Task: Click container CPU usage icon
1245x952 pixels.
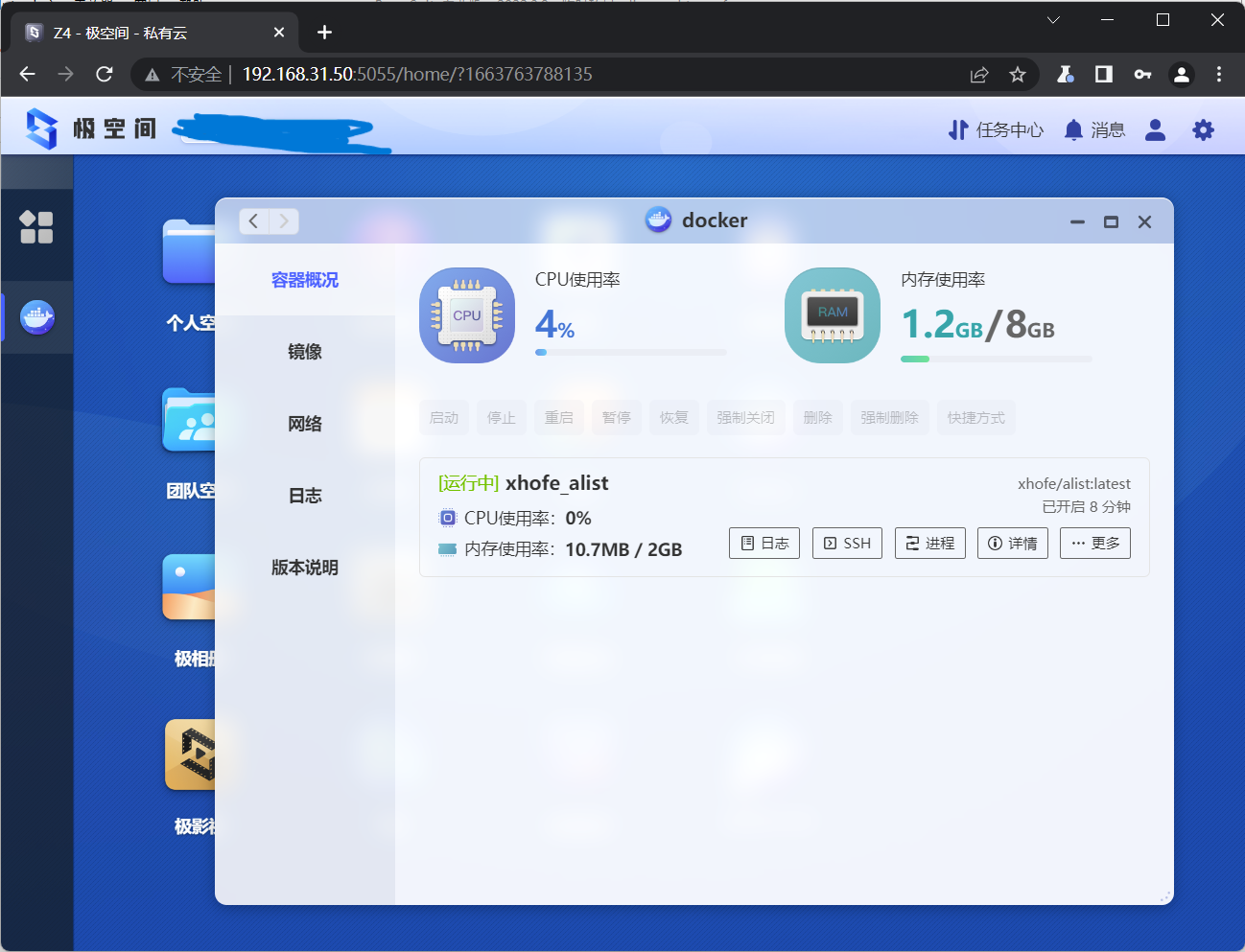Action: coord(448,518)
